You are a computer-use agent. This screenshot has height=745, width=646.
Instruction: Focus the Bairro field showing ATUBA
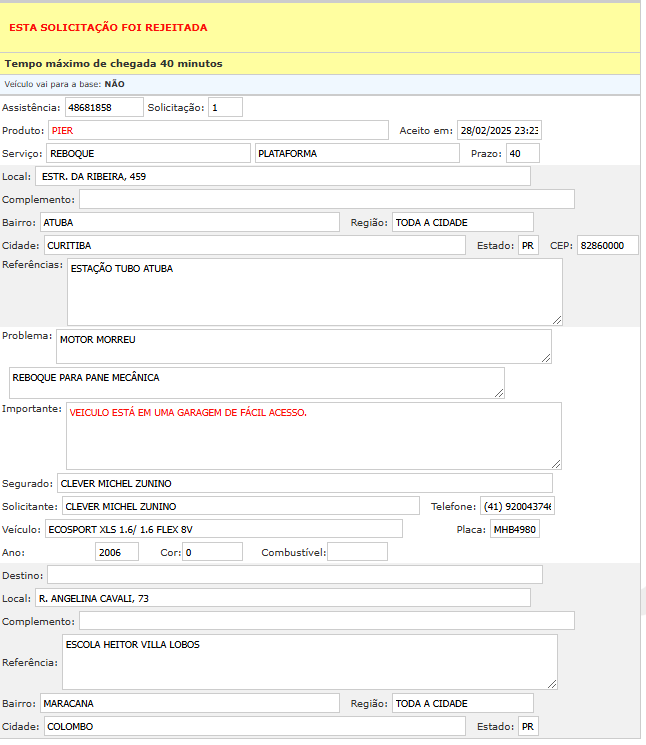pos(190,222)
